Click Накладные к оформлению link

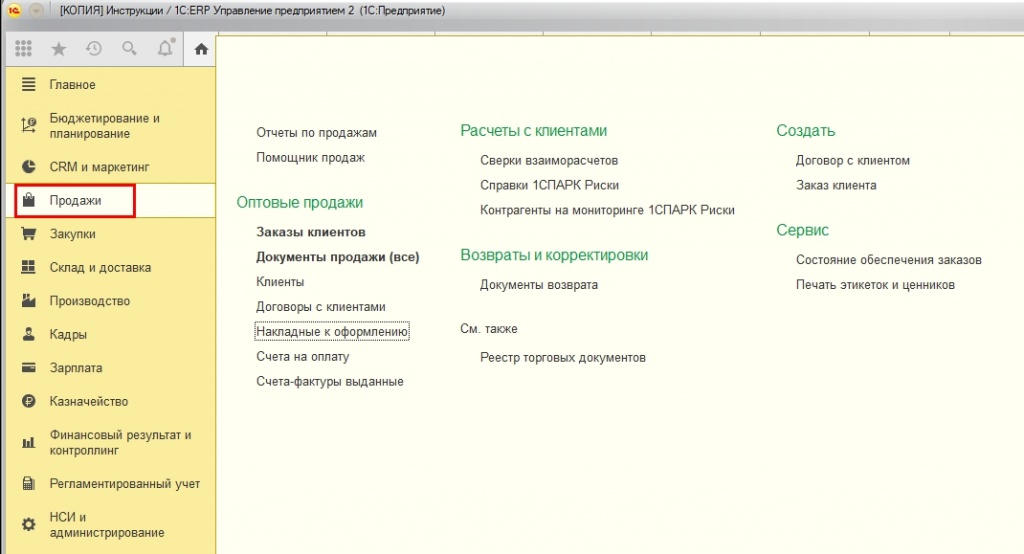coord(332,331)
